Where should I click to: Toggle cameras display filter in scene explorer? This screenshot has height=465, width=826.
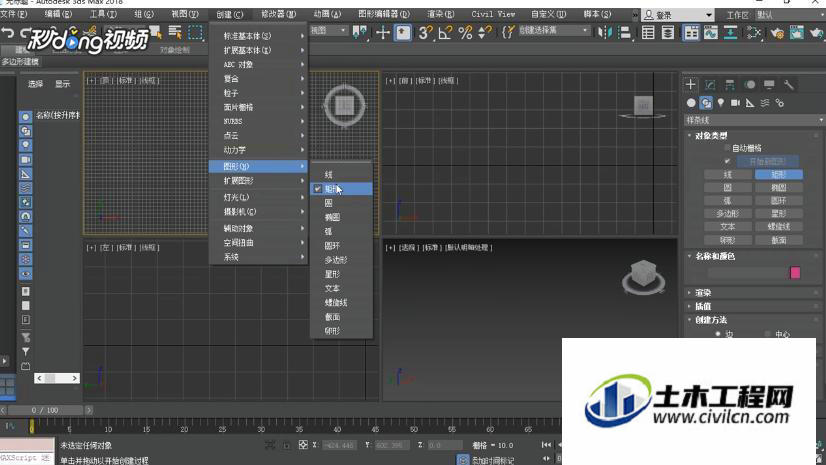click(25, 159)
